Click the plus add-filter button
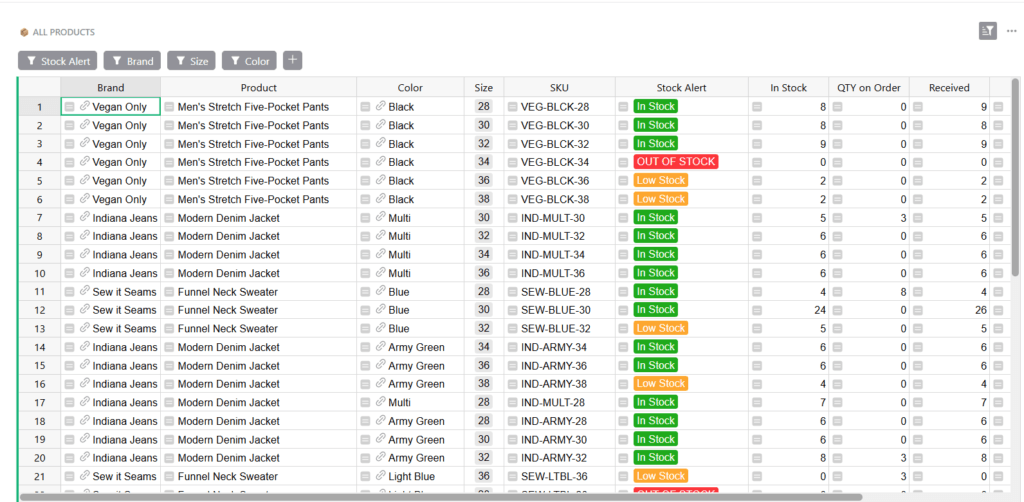This screenshot has height=502, width=1024. pyautogui.click(x=293, y=61)
